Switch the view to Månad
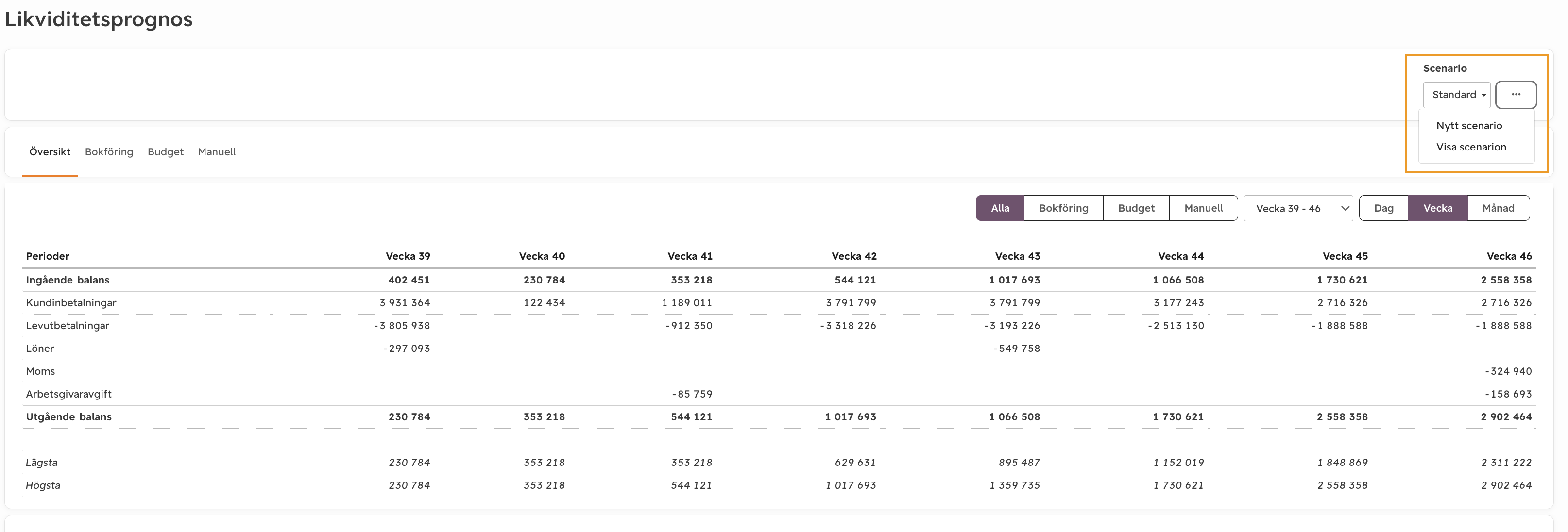Viewport: 1568px width, 532px height. click(1498, 208)
